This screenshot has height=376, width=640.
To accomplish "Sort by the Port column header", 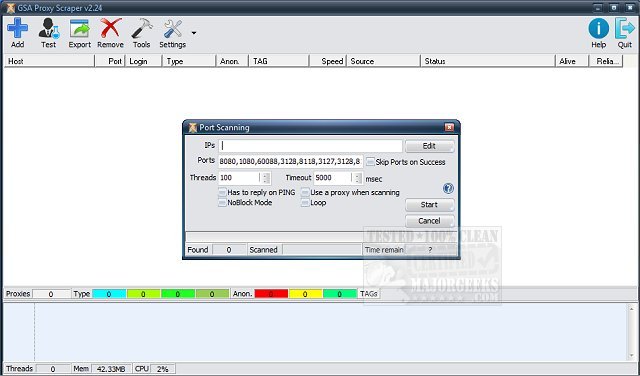I will (110, 61).
